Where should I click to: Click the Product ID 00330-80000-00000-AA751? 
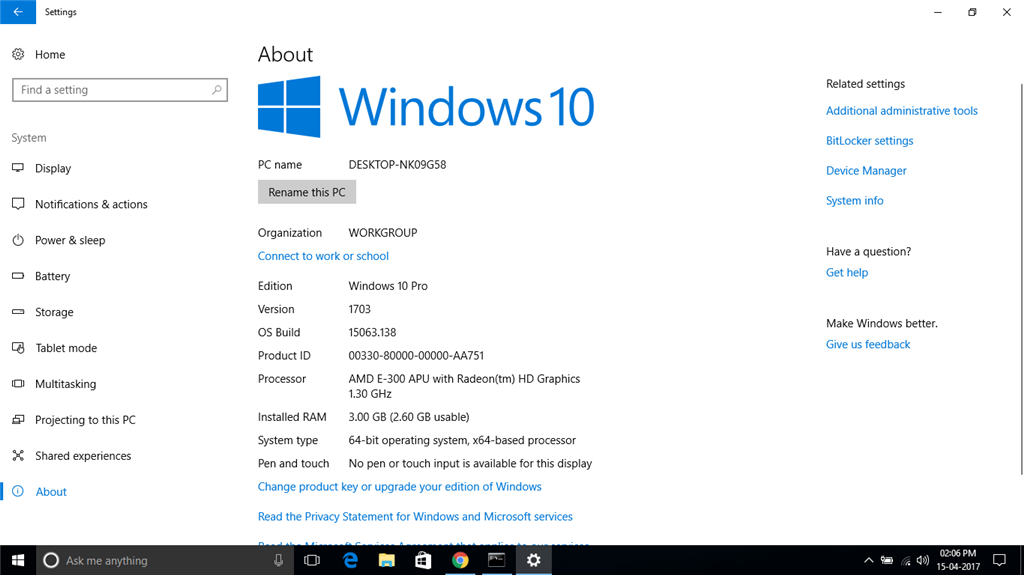click(x=416, y=355)
